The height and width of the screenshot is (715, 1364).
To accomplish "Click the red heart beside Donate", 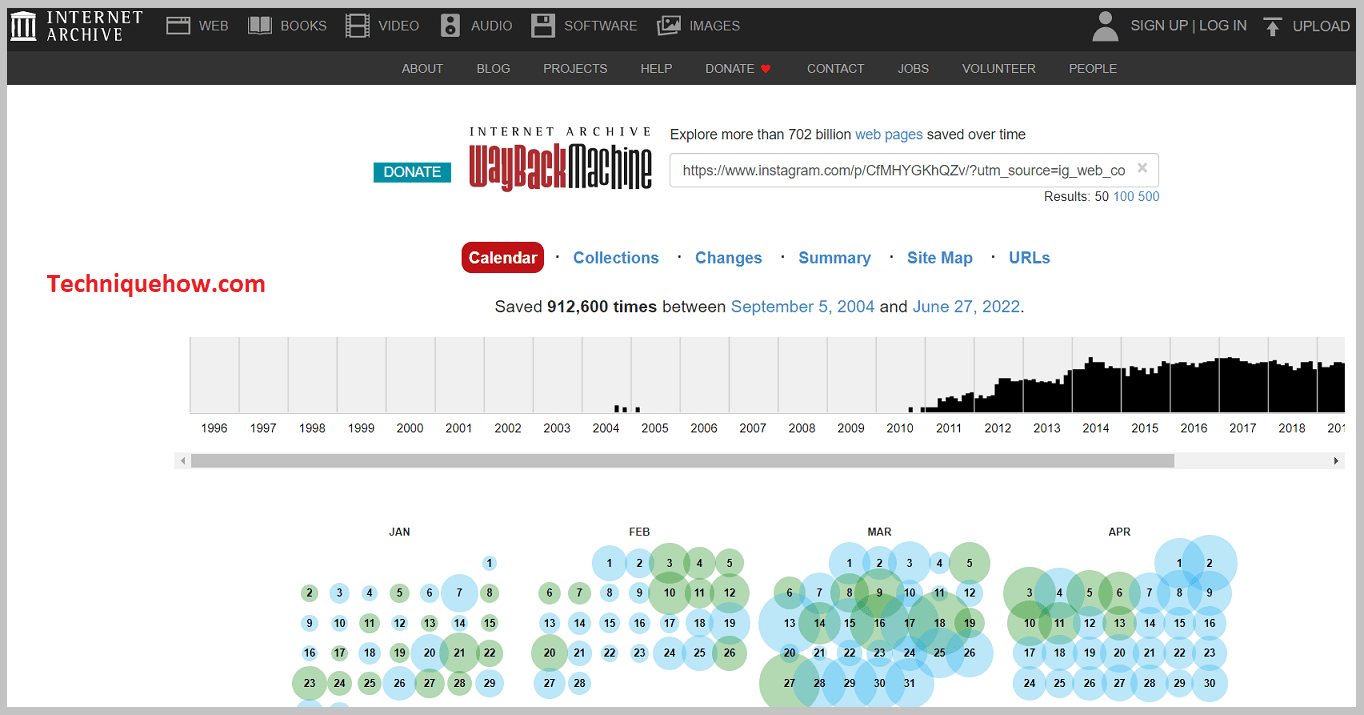I will [766, 69].
